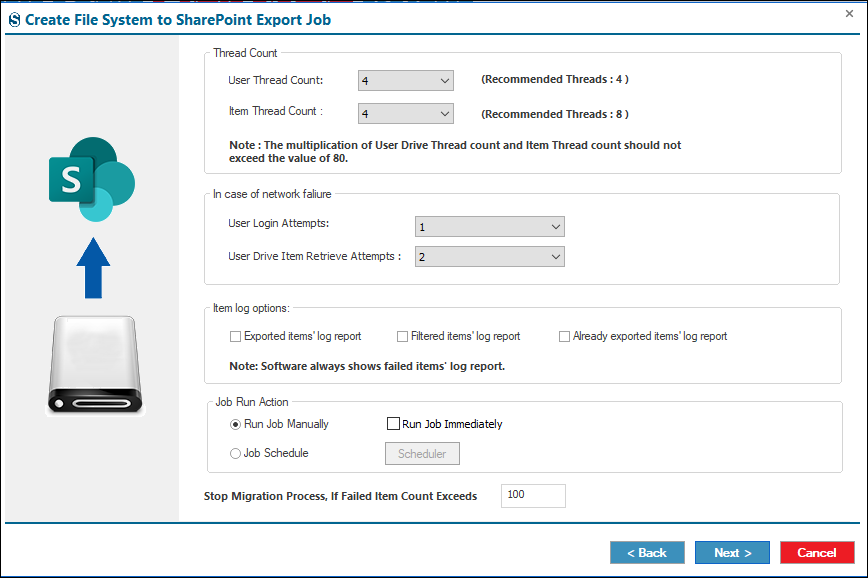
Task: Click the Scheduler button
Action: pos(422,453)
